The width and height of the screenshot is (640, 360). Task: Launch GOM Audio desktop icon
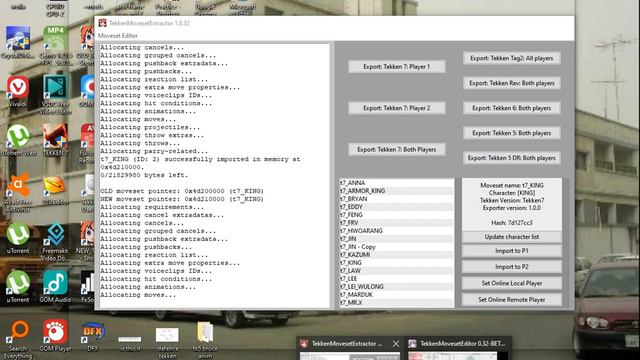click(x=56, y=287)
